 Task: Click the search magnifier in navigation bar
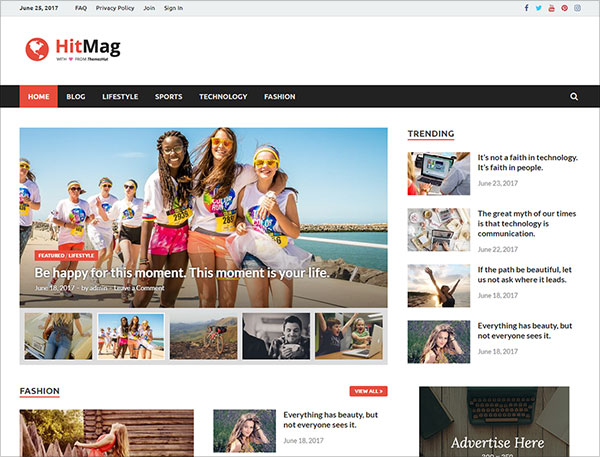[x=574, y=96]
